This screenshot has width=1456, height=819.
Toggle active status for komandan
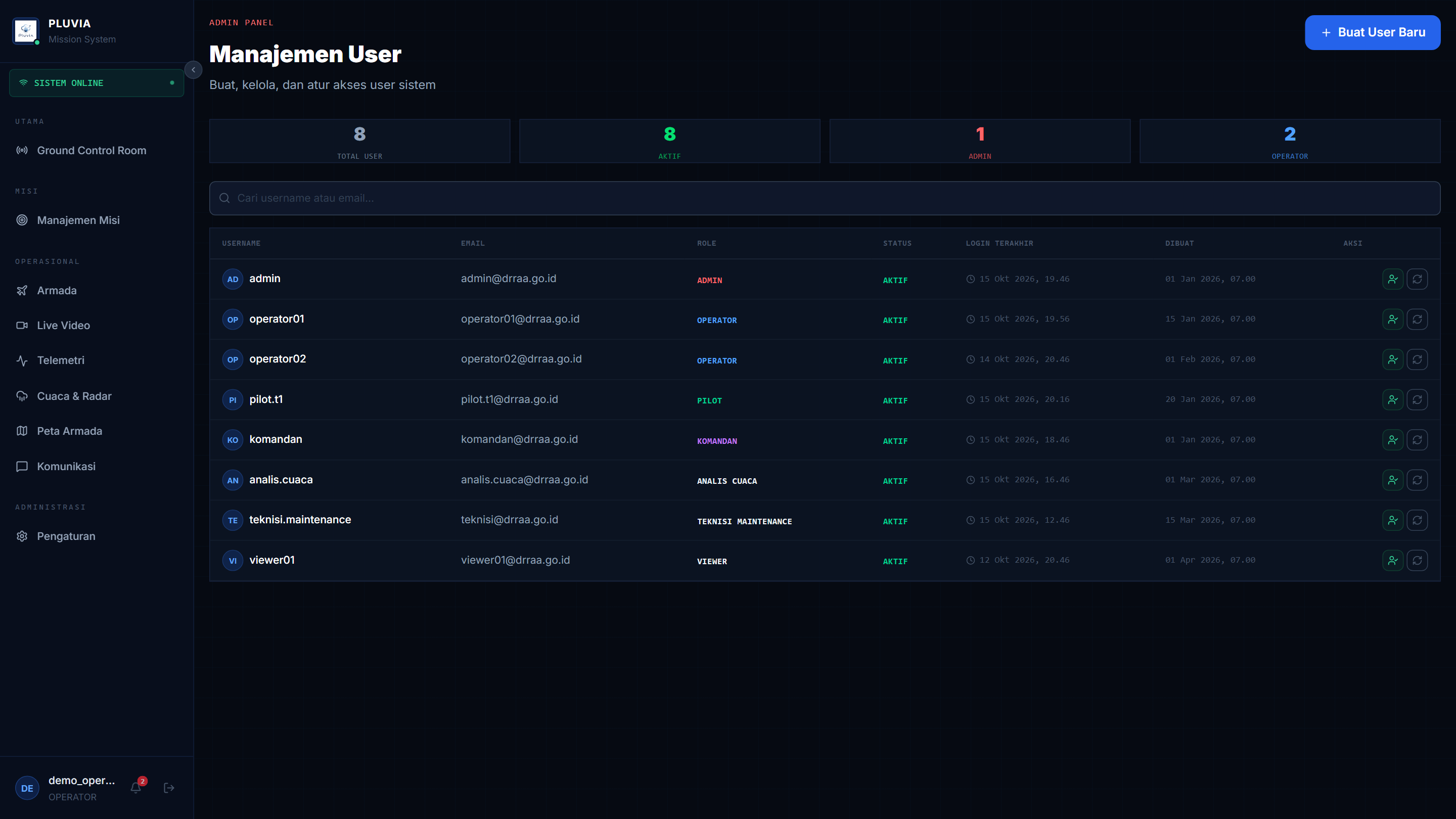pos(1393,440)
